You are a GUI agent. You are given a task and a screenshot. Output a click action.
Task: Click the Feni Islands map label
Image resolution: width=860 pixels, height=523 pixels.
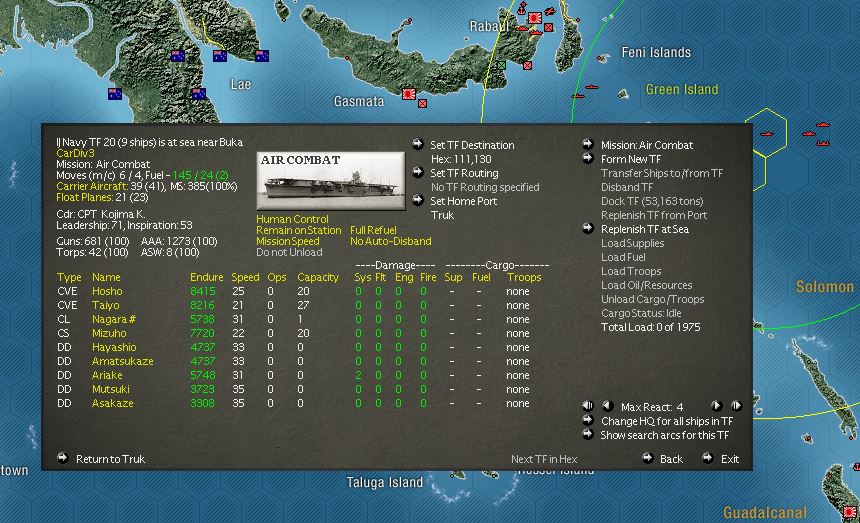click(656, 53)
